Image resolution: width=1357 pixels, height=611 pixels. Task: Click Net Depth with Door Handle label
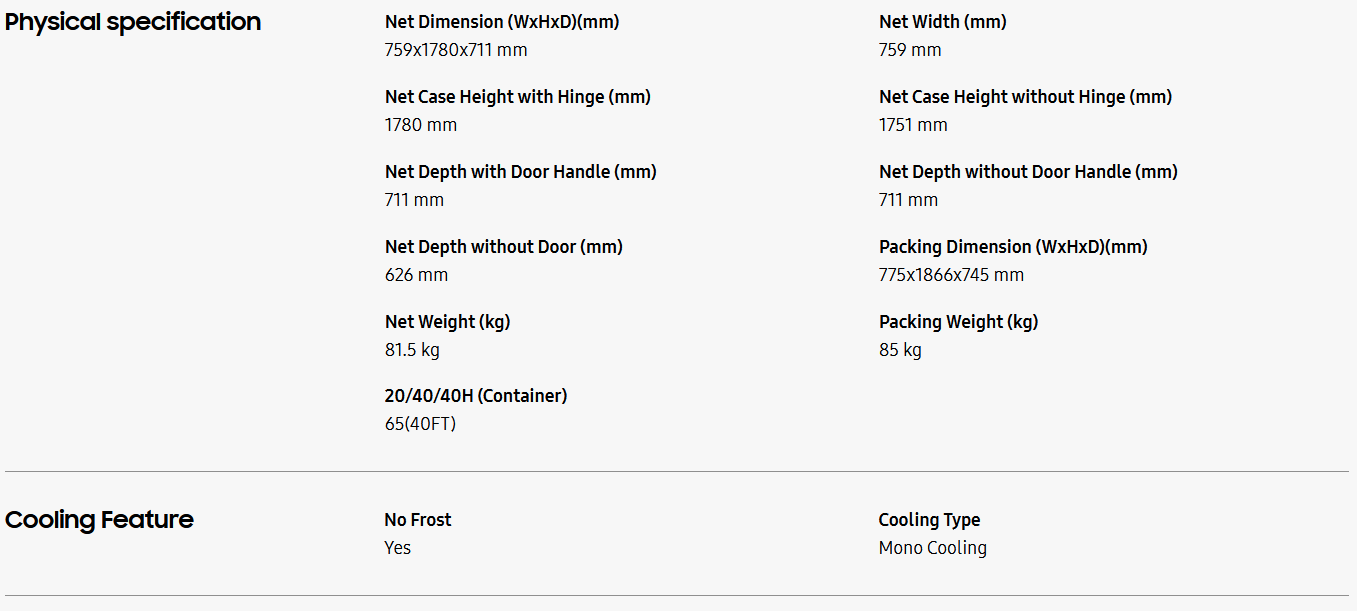521,172
